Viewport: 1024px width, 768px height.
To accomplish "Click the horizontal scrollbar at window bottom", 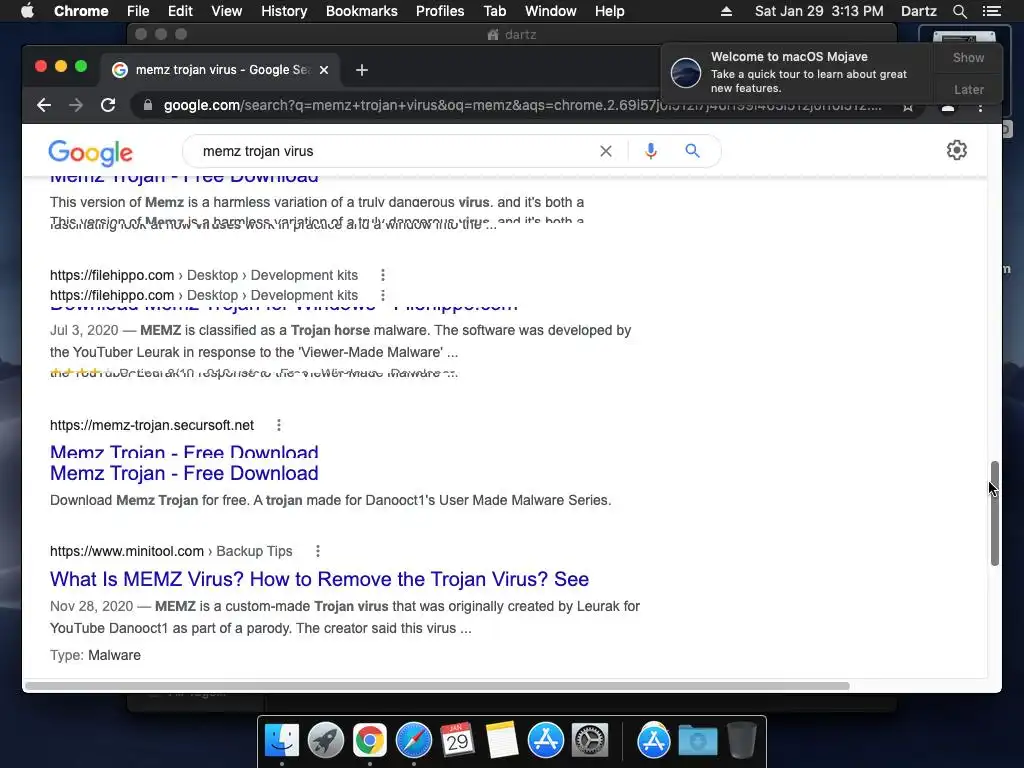I will pos(437,686).
